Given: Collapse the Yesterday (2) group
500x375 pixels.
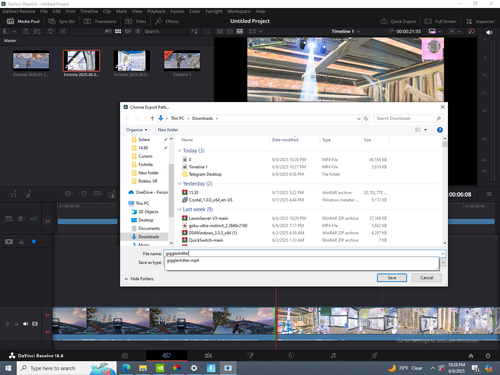Looking at the screenshot, I should click(180, 184).
